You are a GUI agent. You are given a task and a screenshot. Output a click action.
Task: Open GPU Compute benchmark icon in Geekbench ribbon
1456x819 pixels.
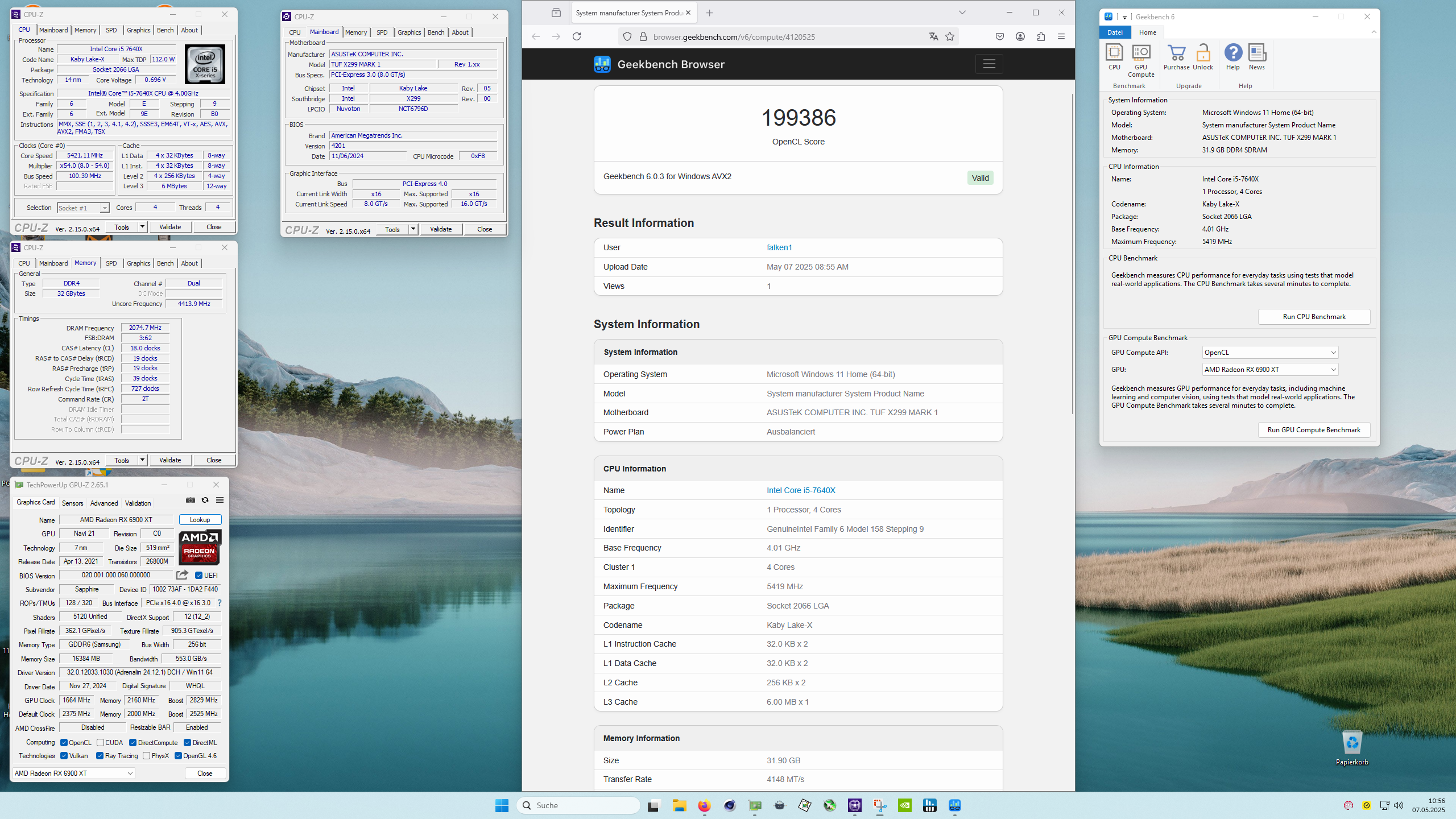tap(1141, 60)
